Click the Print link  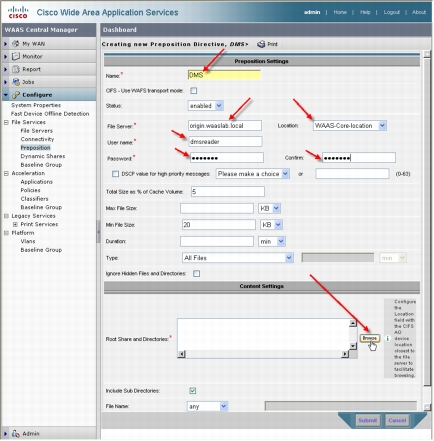pos(272,44)
